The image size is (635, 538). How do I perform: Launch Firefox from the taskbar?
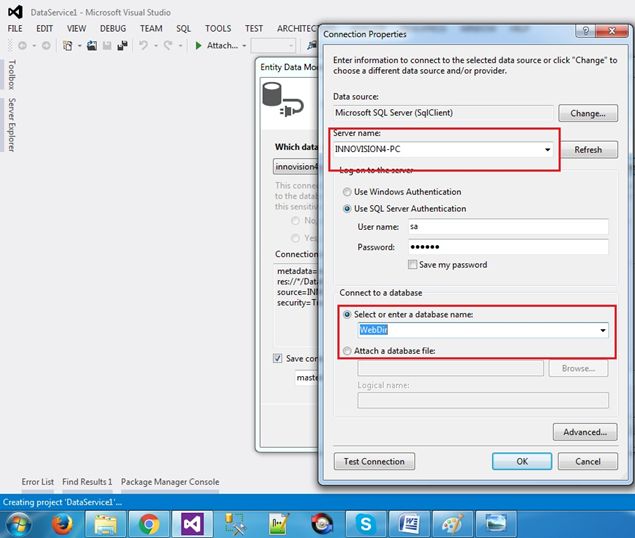62,524
